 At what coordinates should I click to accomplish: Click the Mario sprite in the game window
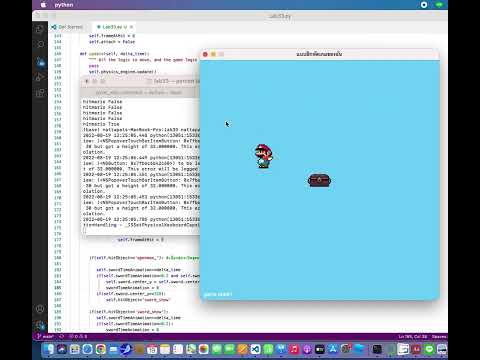(x=264, y=156)
